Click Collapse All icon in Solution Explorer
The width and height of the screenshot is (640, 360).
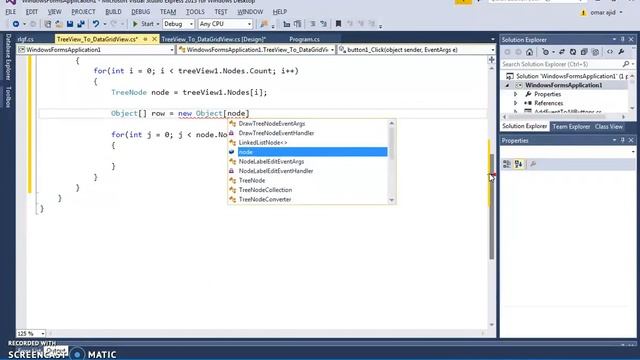tap(584, 52)
